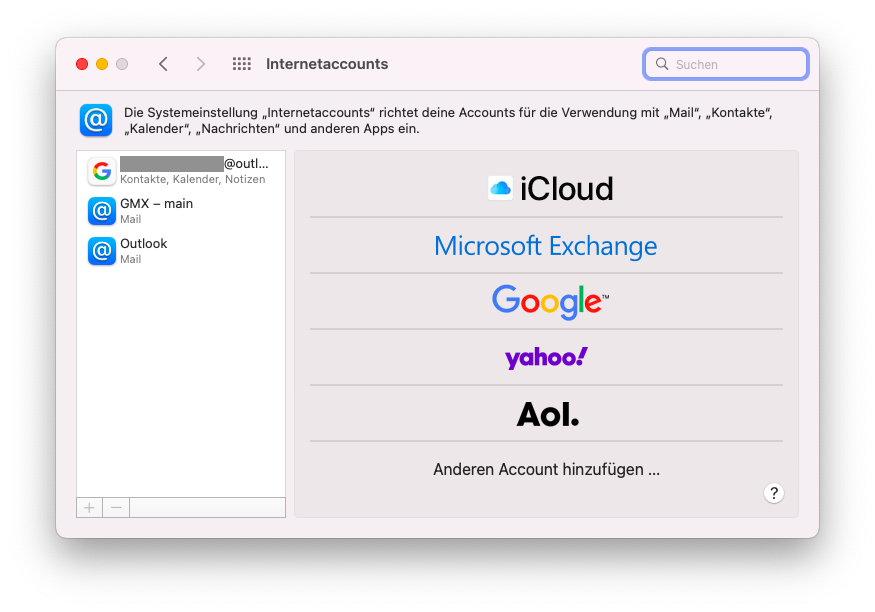The image size is (875, 612).
Task: Click the 'Mail' subtitle under Outlook
Action: [x=131, y=259]
